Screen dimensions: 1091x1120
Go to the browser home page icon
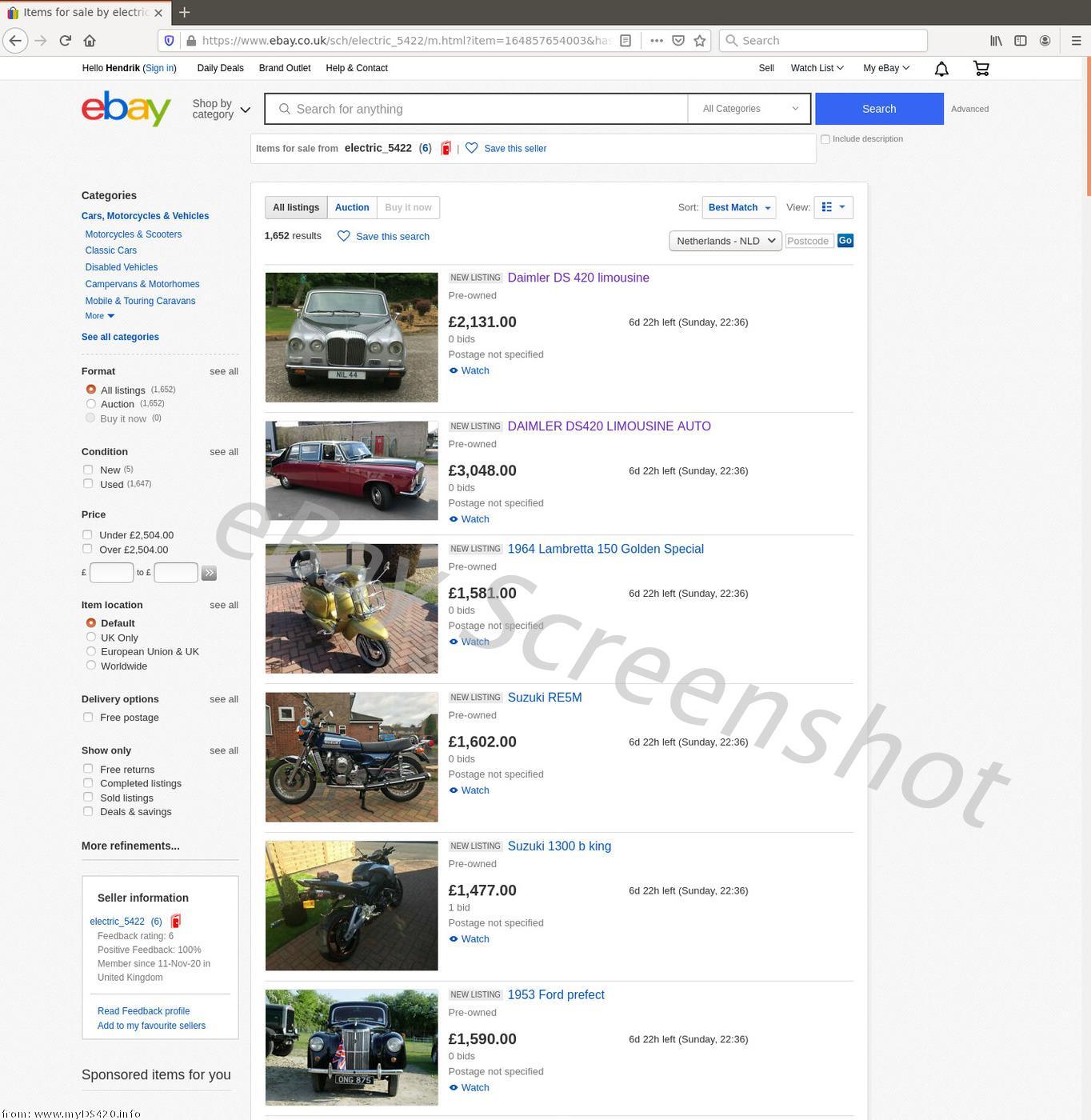90,41
